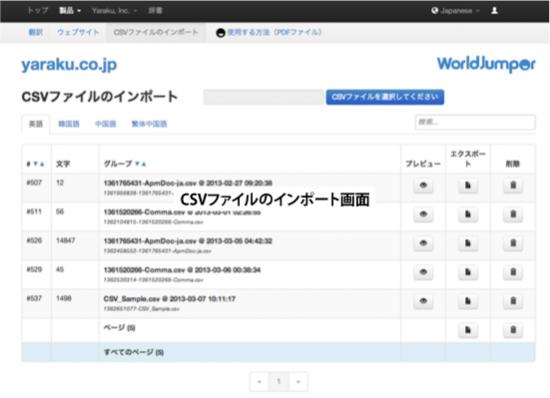Screen dimensions: 550x398
Task: Delete the row #511 entry
Action: (513, 214)
